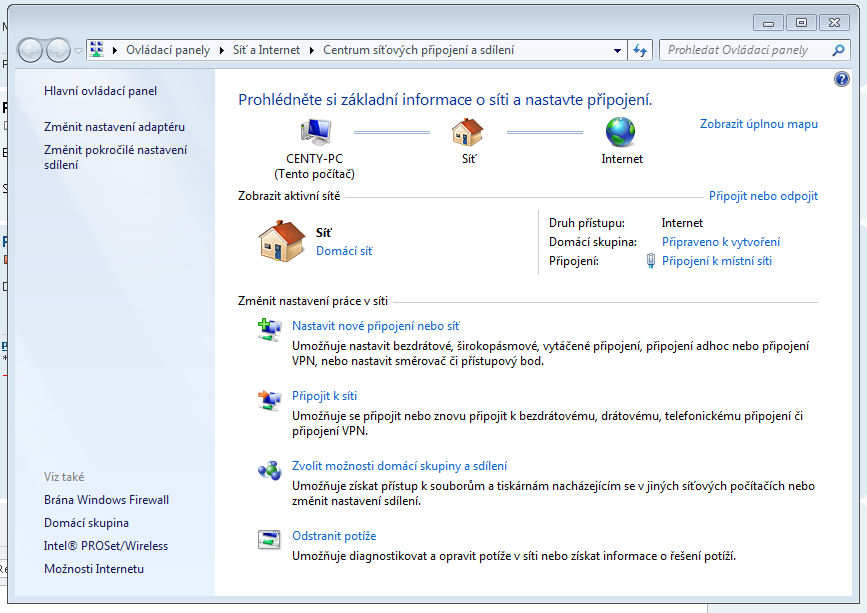Click the bold Síť network name
Image resolution: width=867 pixels, height=613 pixels.
tap(324, 233)
